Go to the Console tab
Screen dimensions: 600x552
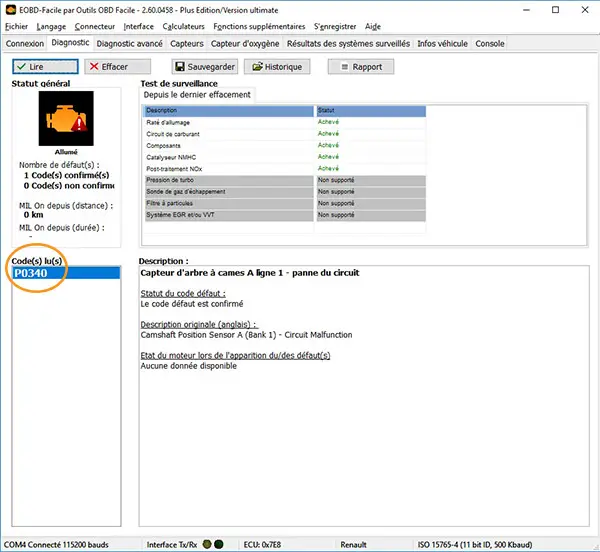coord(490,43)
